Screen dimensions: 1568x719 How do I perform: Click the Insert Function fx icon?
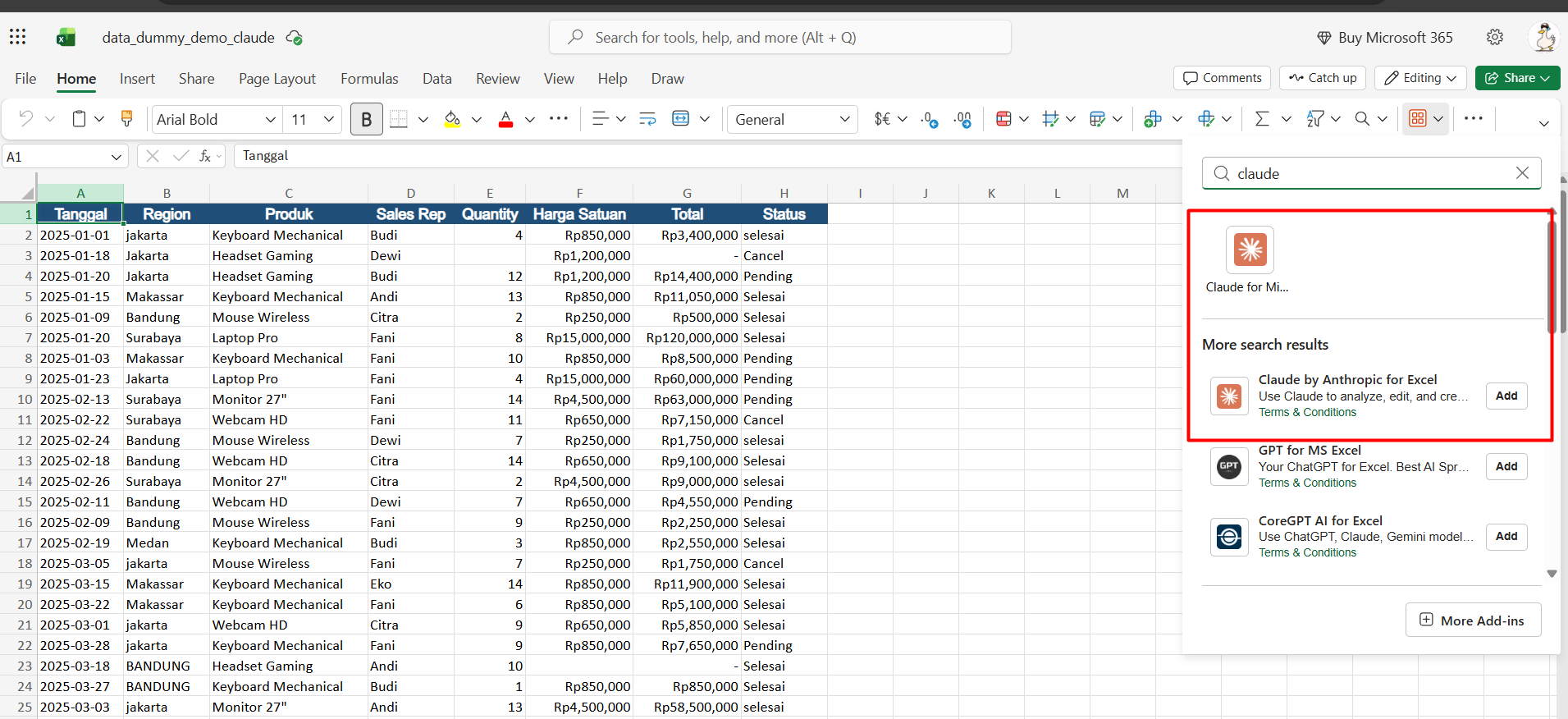point(205,156)
